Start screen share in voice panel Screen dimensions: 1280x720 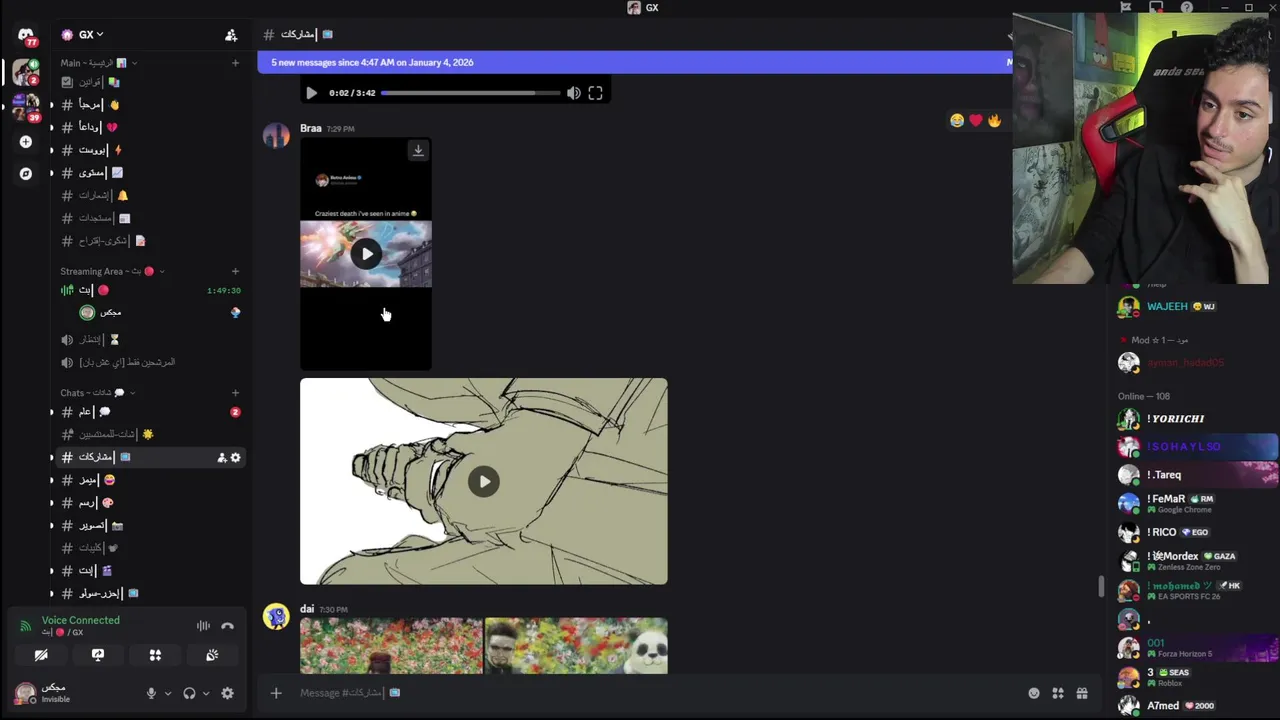98,655
